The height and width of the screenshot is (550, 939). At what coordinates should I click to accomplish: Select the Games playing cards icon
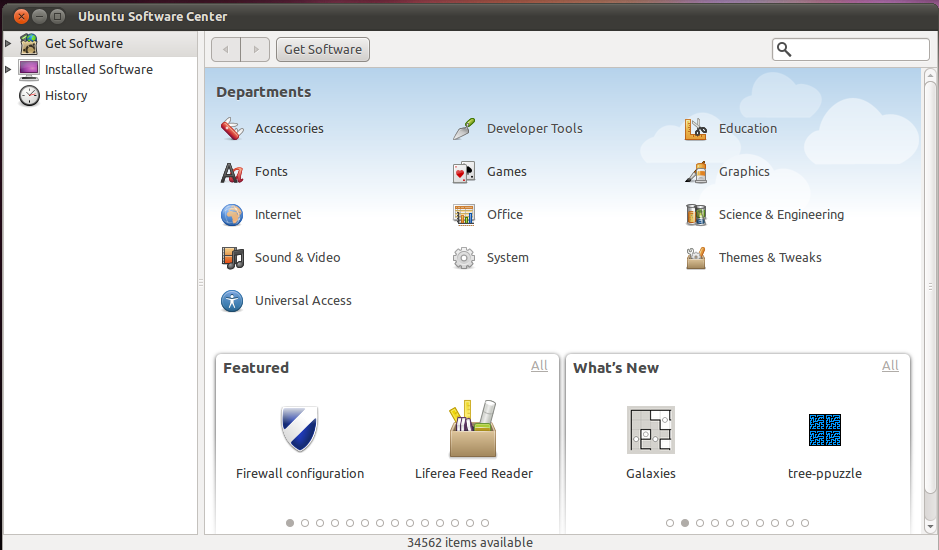[464, 172]
